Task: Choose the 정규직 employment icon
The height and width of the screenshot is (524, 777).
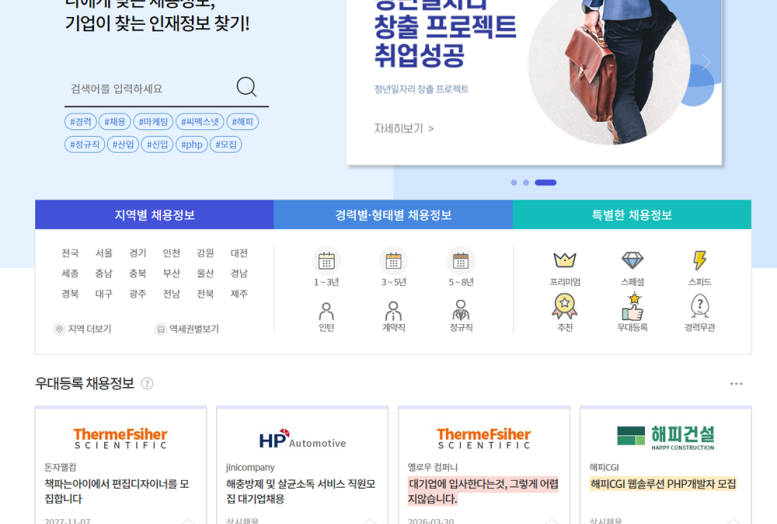Action: tap(461, 310)
